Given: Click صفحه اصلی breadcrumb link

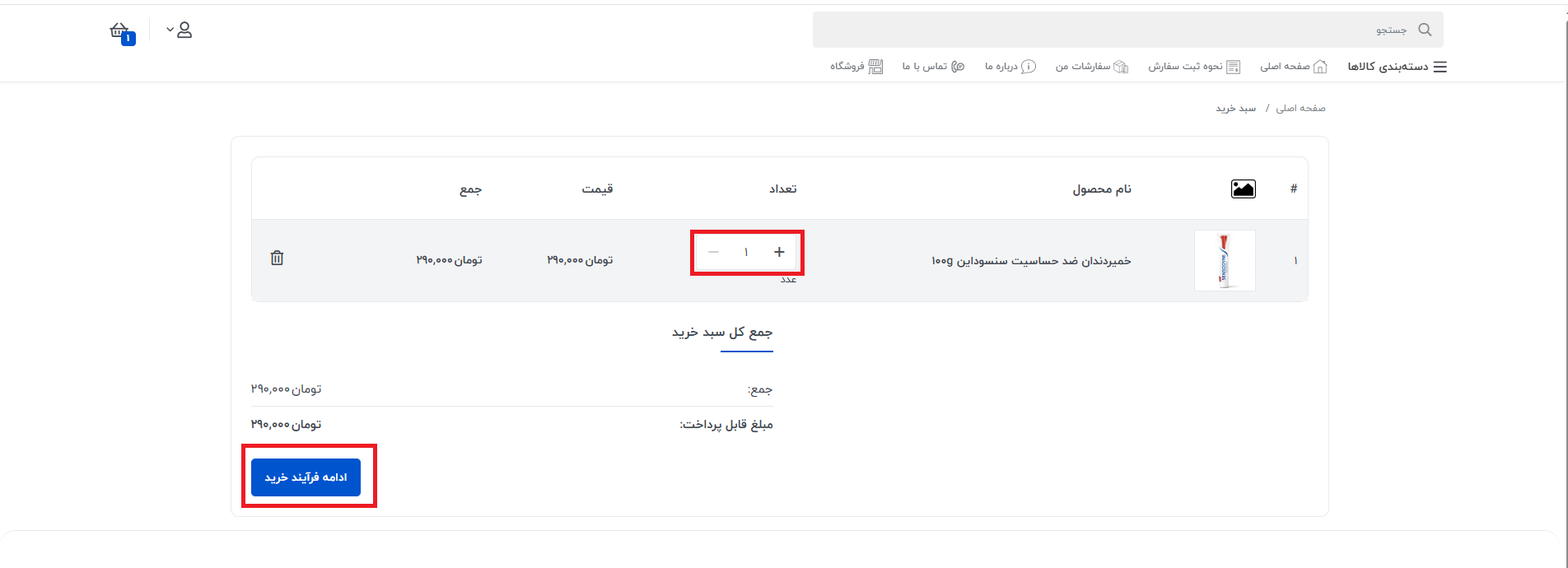Looking at the screenshot, I should point(1300,109).
